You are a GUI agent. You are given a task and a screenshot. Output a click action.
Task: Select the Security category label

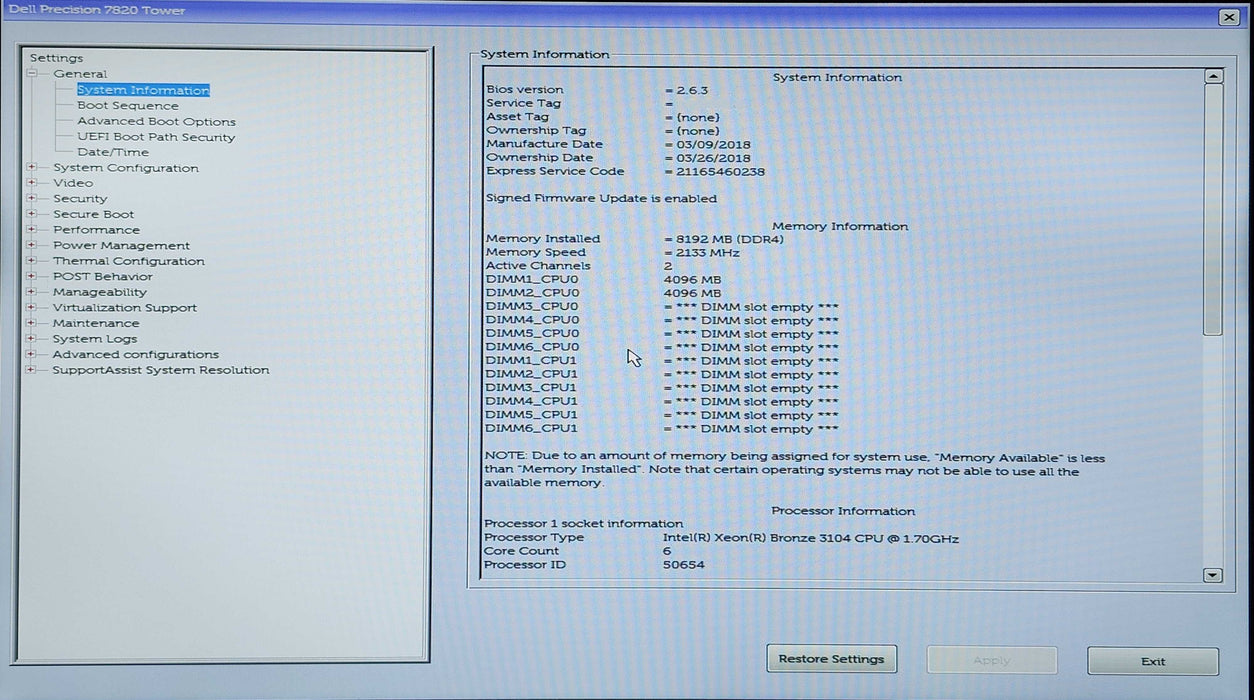click(x=80, y=198)
